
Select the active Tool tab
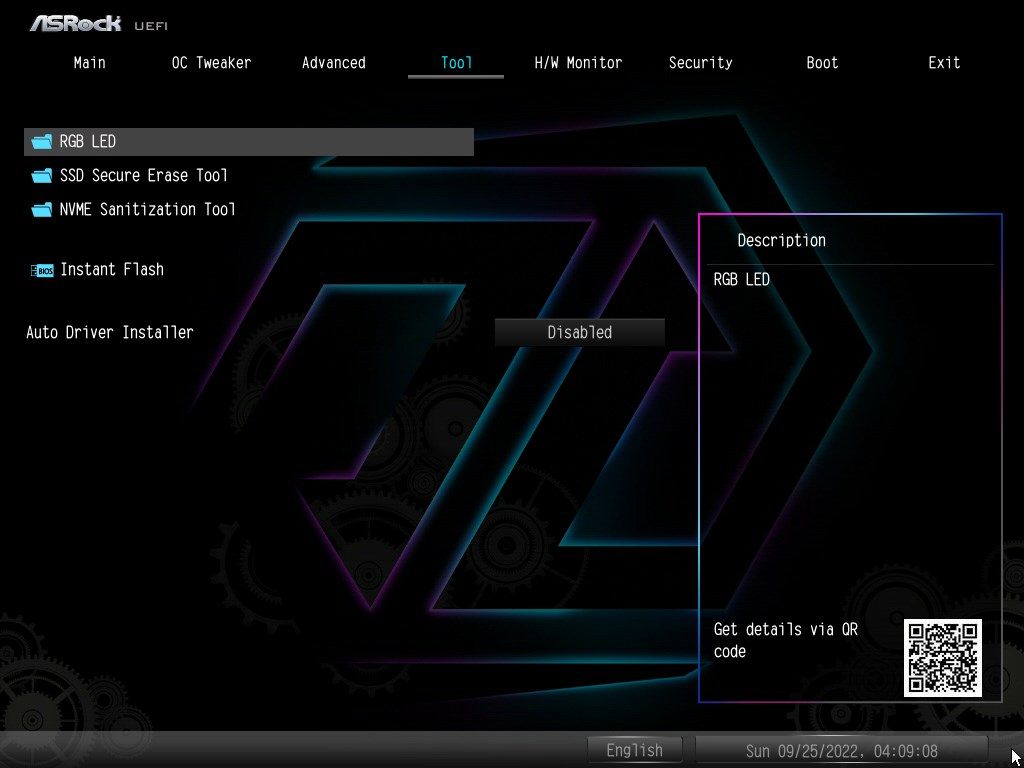(456, 63)
